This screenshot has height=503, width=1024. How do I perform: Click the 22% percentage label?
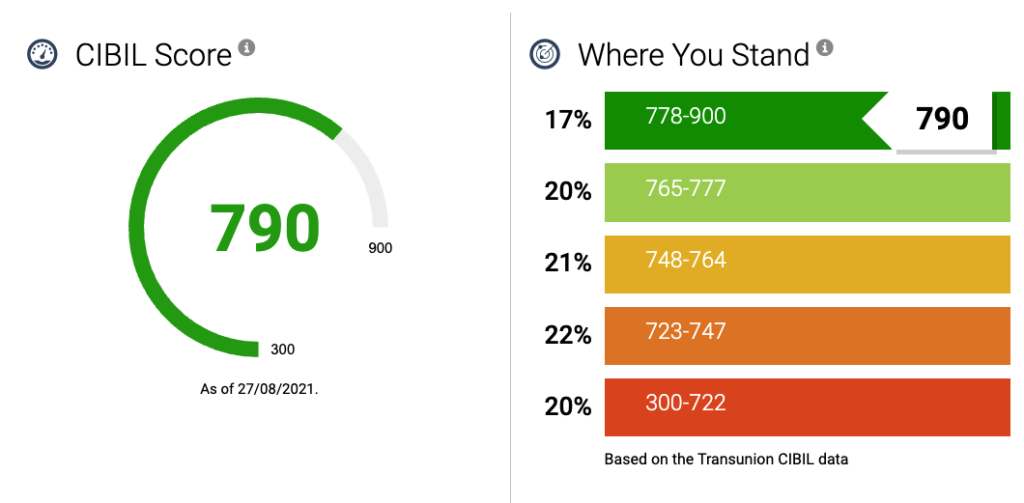pos(568,335)
